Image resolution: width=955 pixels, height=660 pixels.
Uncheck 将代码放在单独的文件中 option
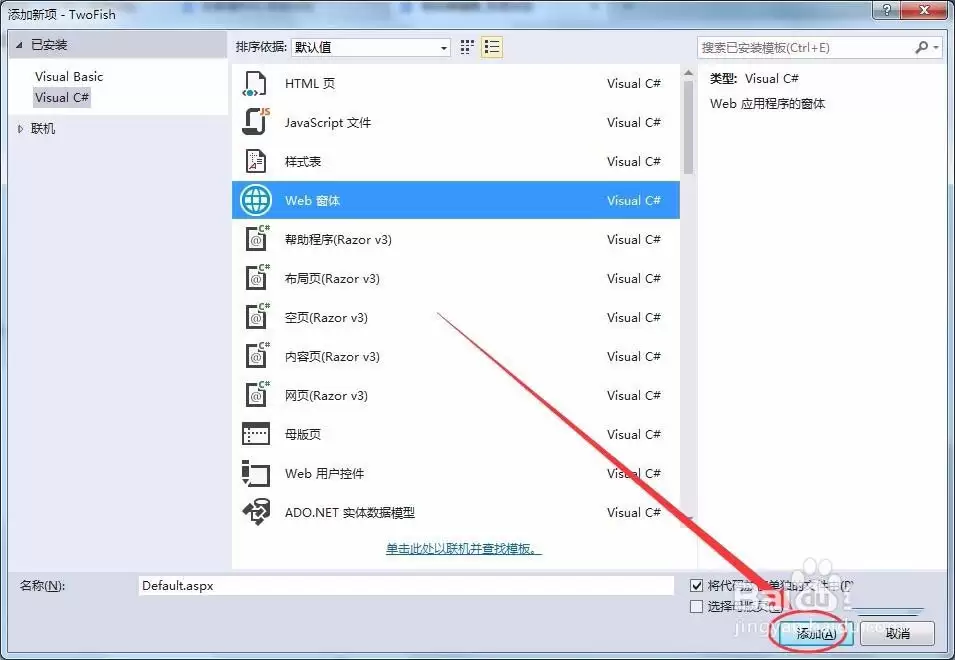(696, 585)
